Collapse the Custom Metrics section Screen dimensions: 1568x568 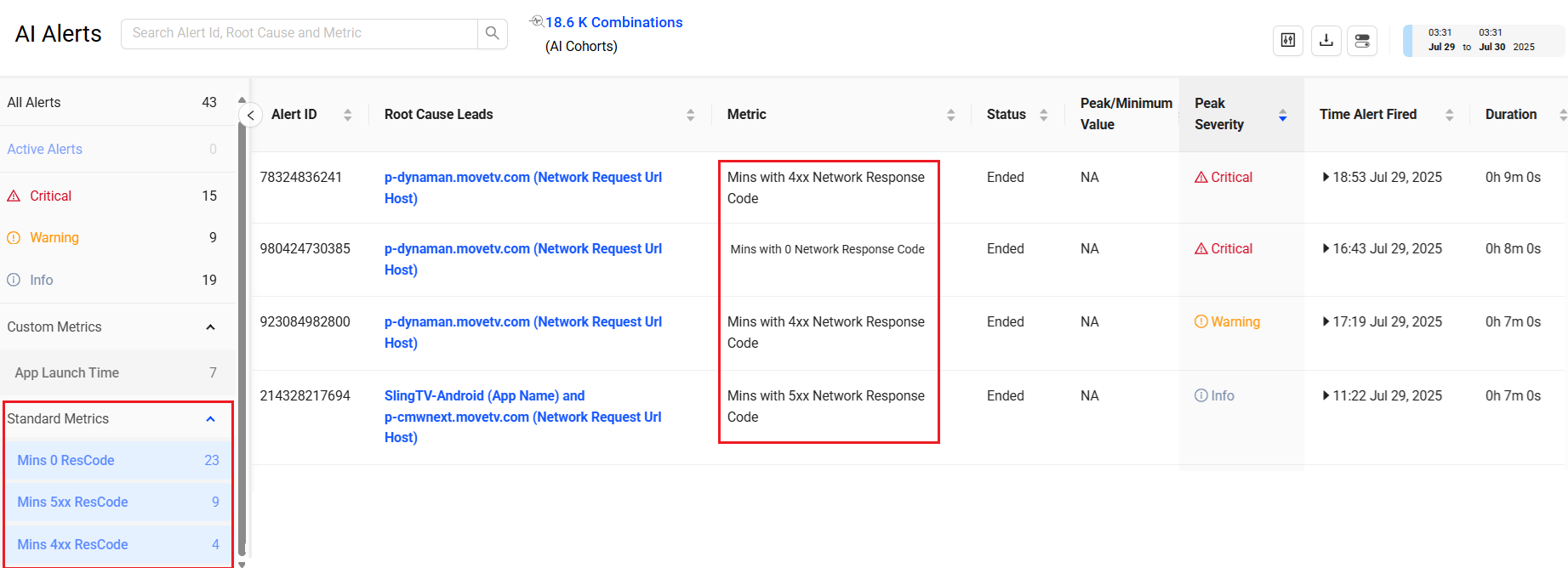click(210, 327)
